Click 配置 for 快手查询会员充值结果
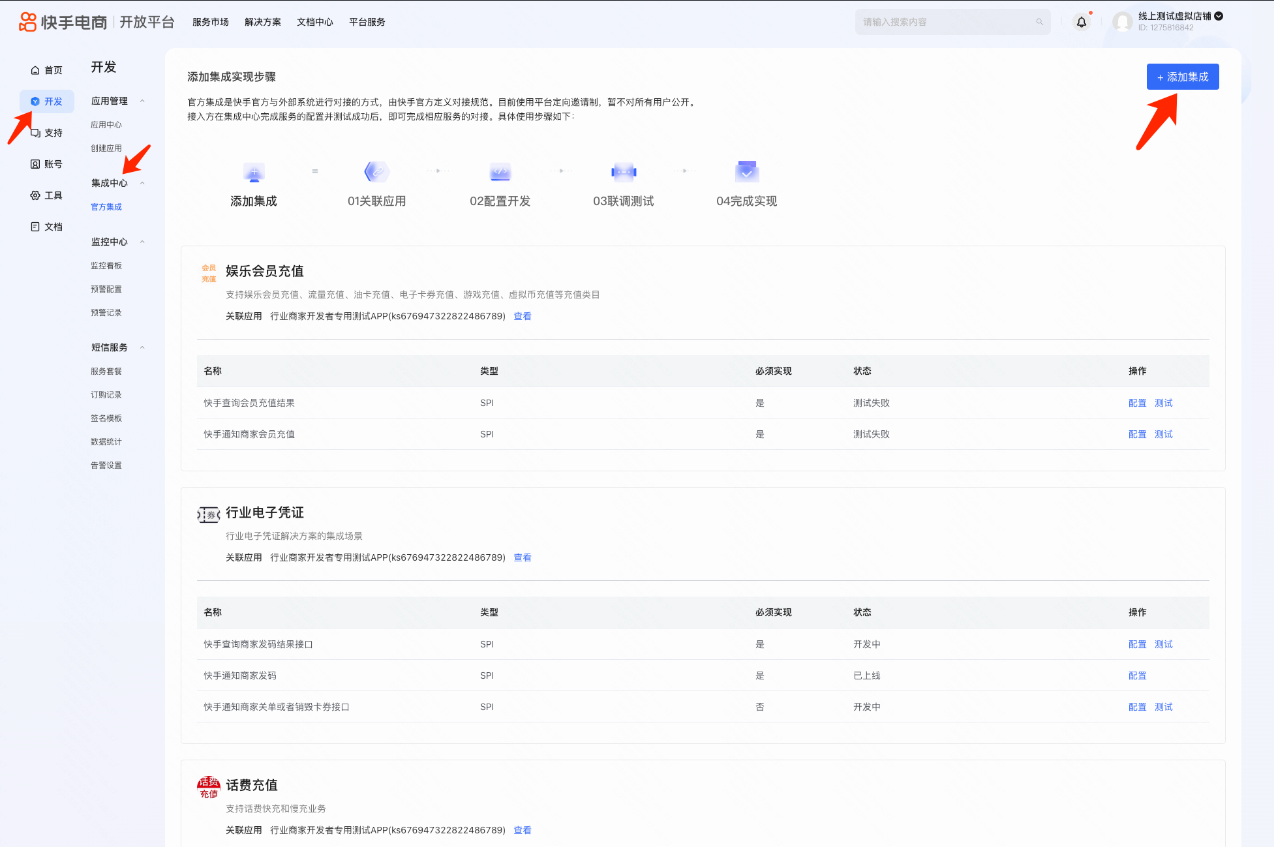The height and width of the screenshot is (847, 1274). coord(1137,403)
